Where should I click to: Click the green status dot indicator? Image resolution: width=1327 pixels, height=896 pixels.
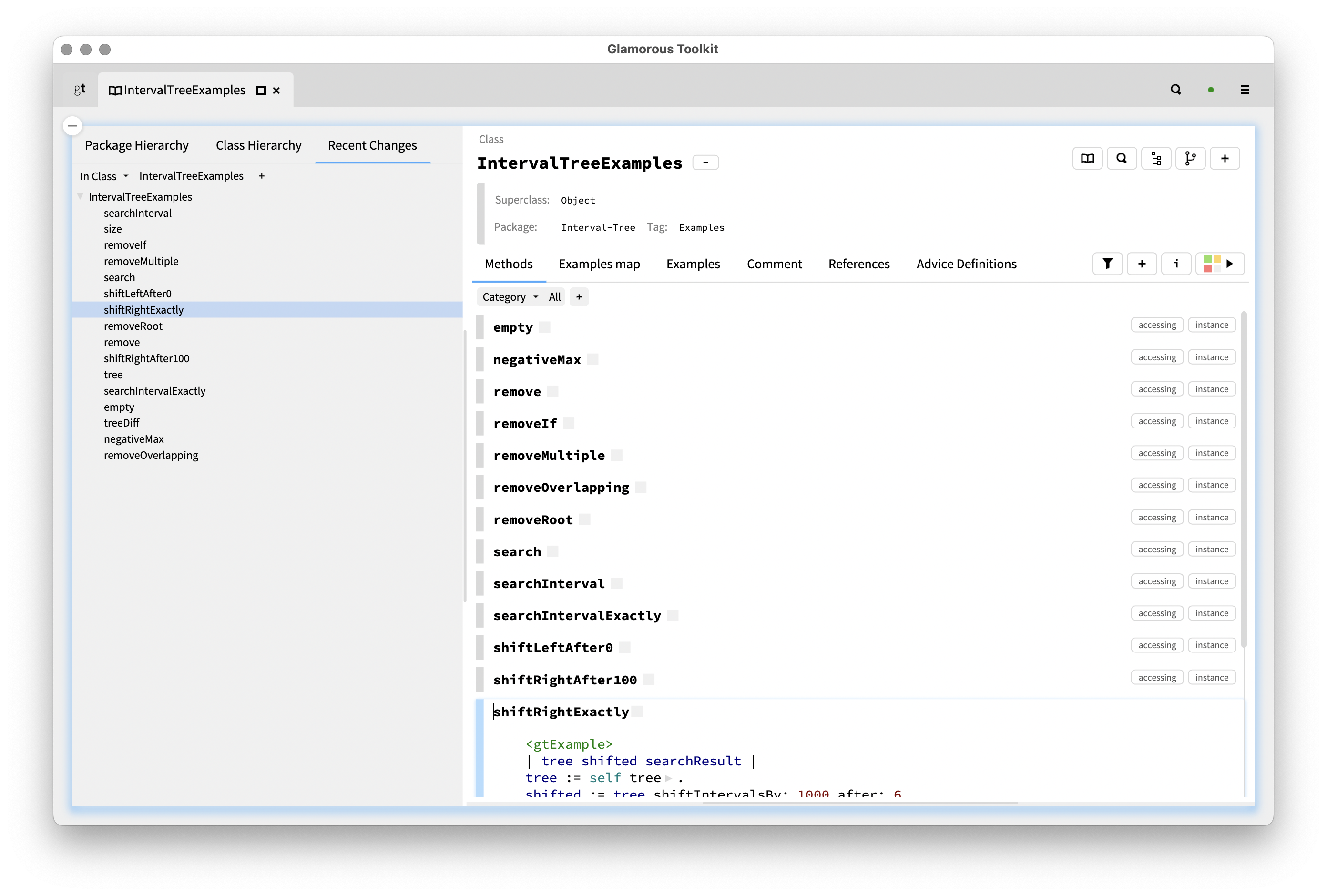(1210, 90)
